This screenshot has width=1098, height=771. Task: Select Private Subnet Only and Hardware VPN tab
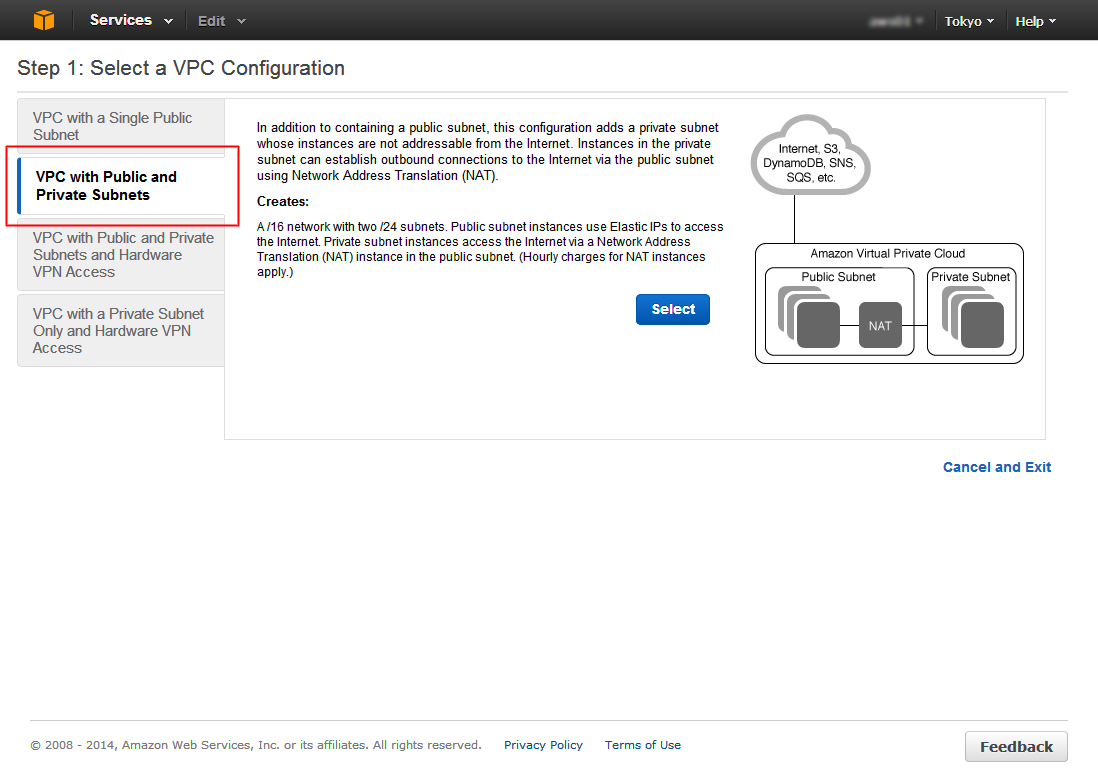tap(121, 331)
